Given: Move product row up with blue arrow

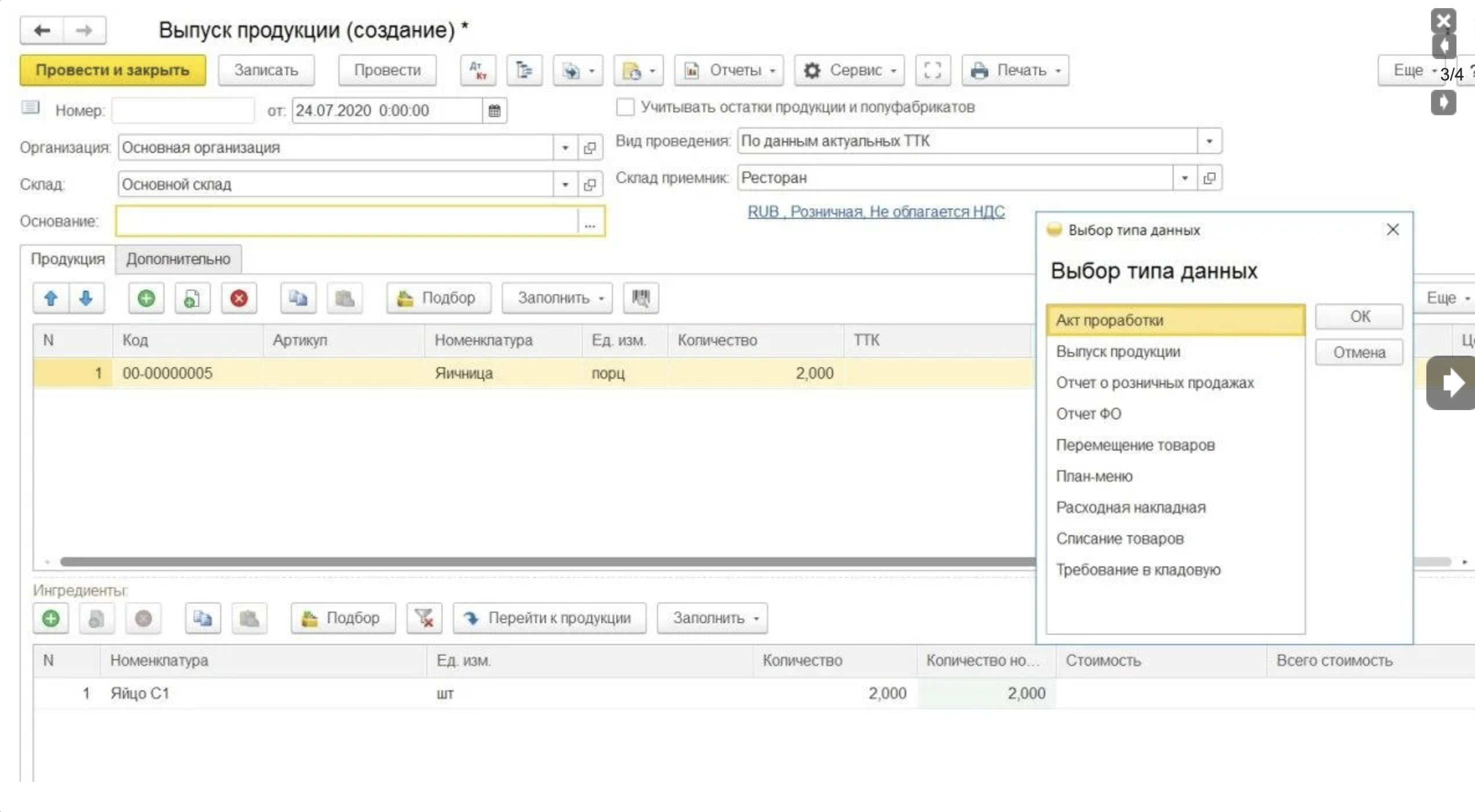Looking at the screenshot, I should click(51, 298).
